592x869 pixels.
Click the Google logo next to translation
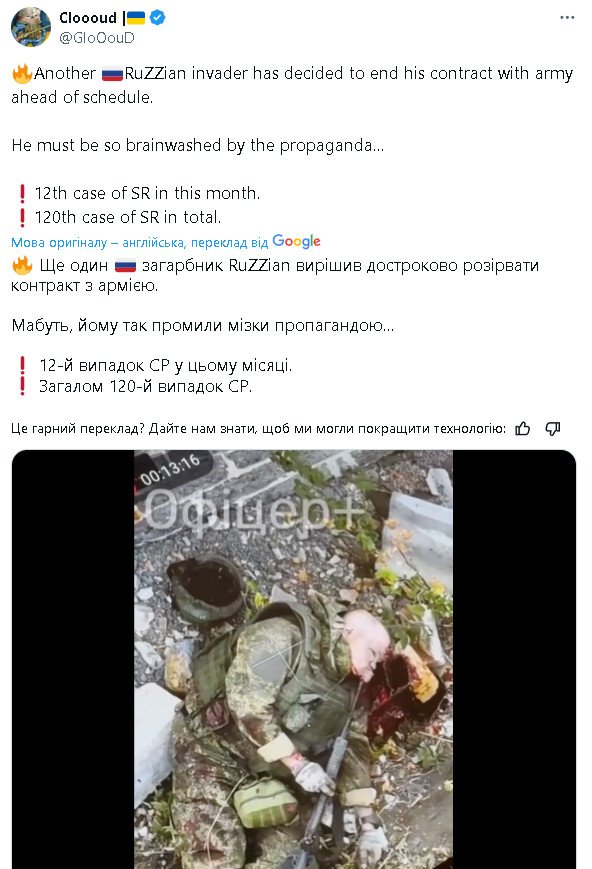(297, 241)
